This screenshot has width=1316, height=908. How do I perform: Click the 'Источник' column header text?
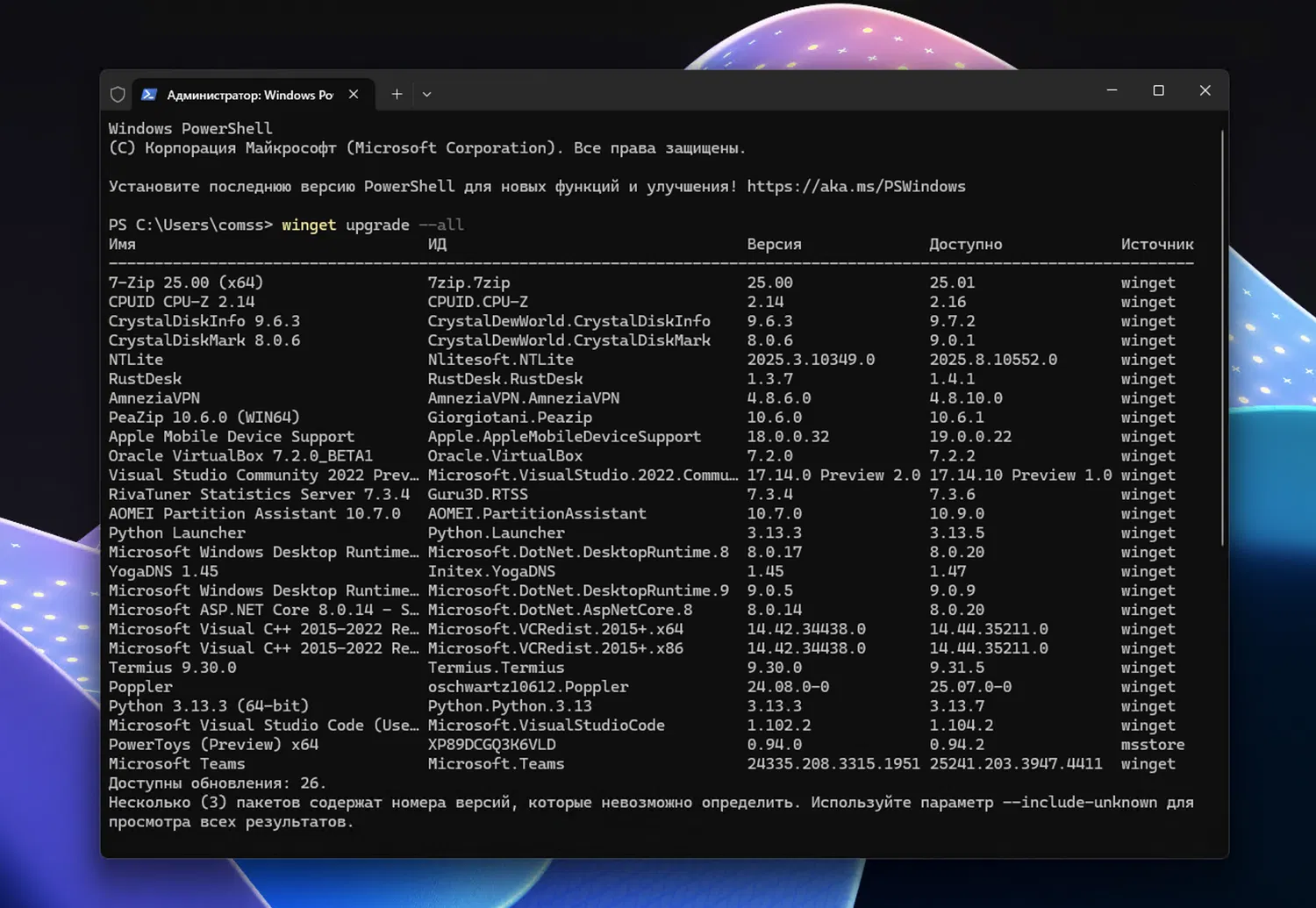pos(1156,244)
